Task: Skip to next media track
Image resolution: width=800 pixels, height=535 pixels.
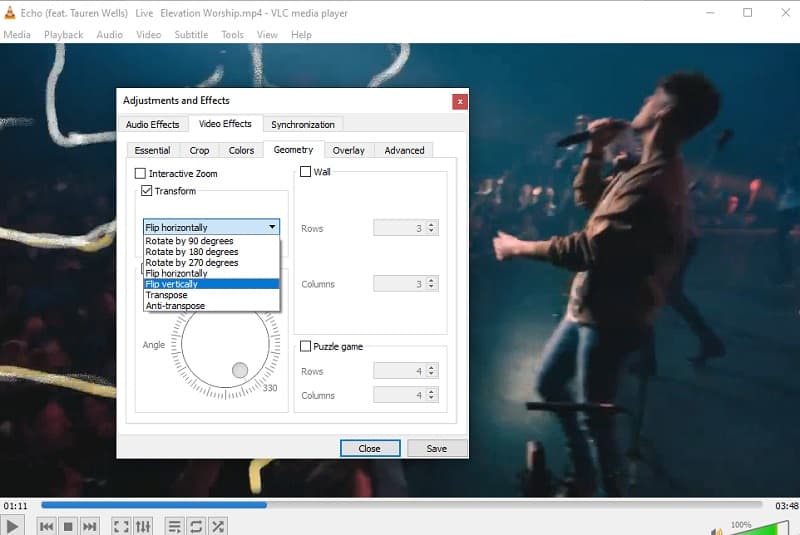Action: click(x=90, y=526)
